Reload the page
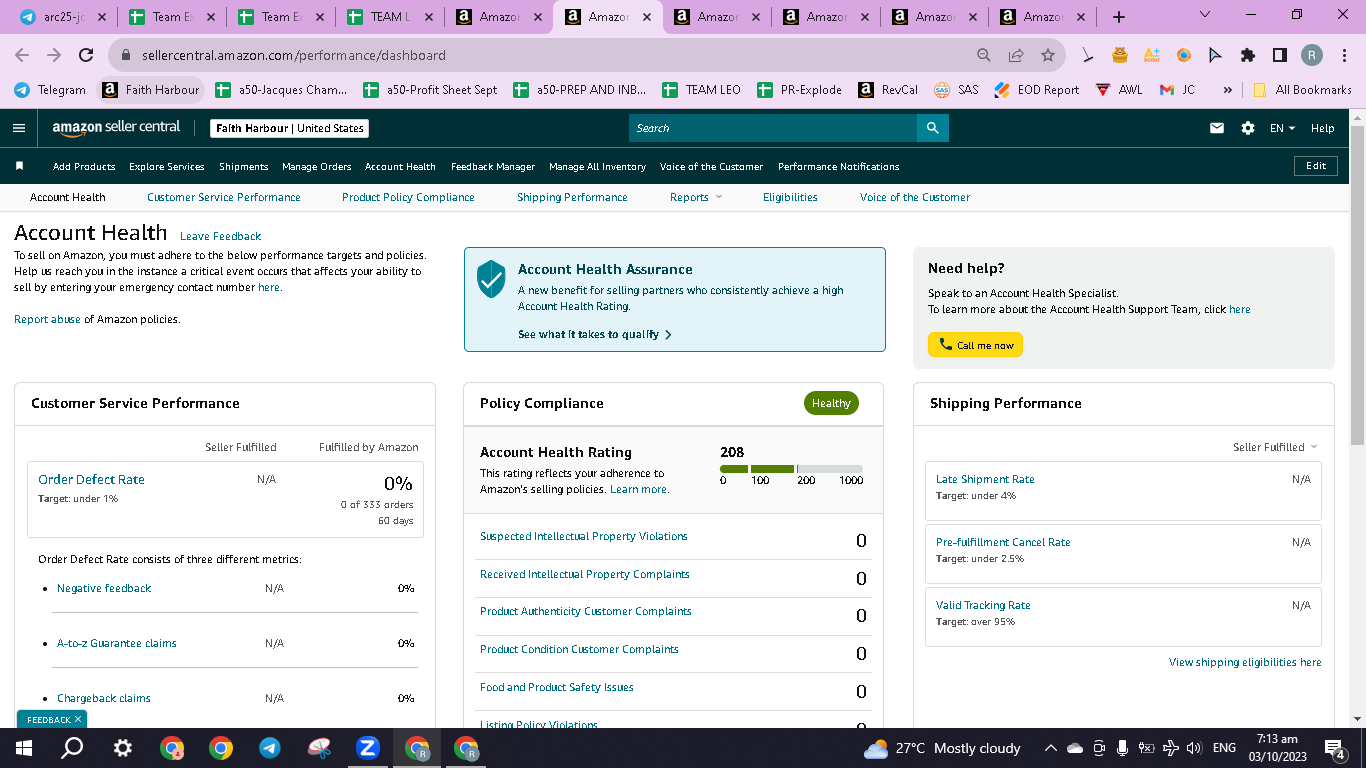Viewport: 1366px width, 768px height. [x=86, y=55]
